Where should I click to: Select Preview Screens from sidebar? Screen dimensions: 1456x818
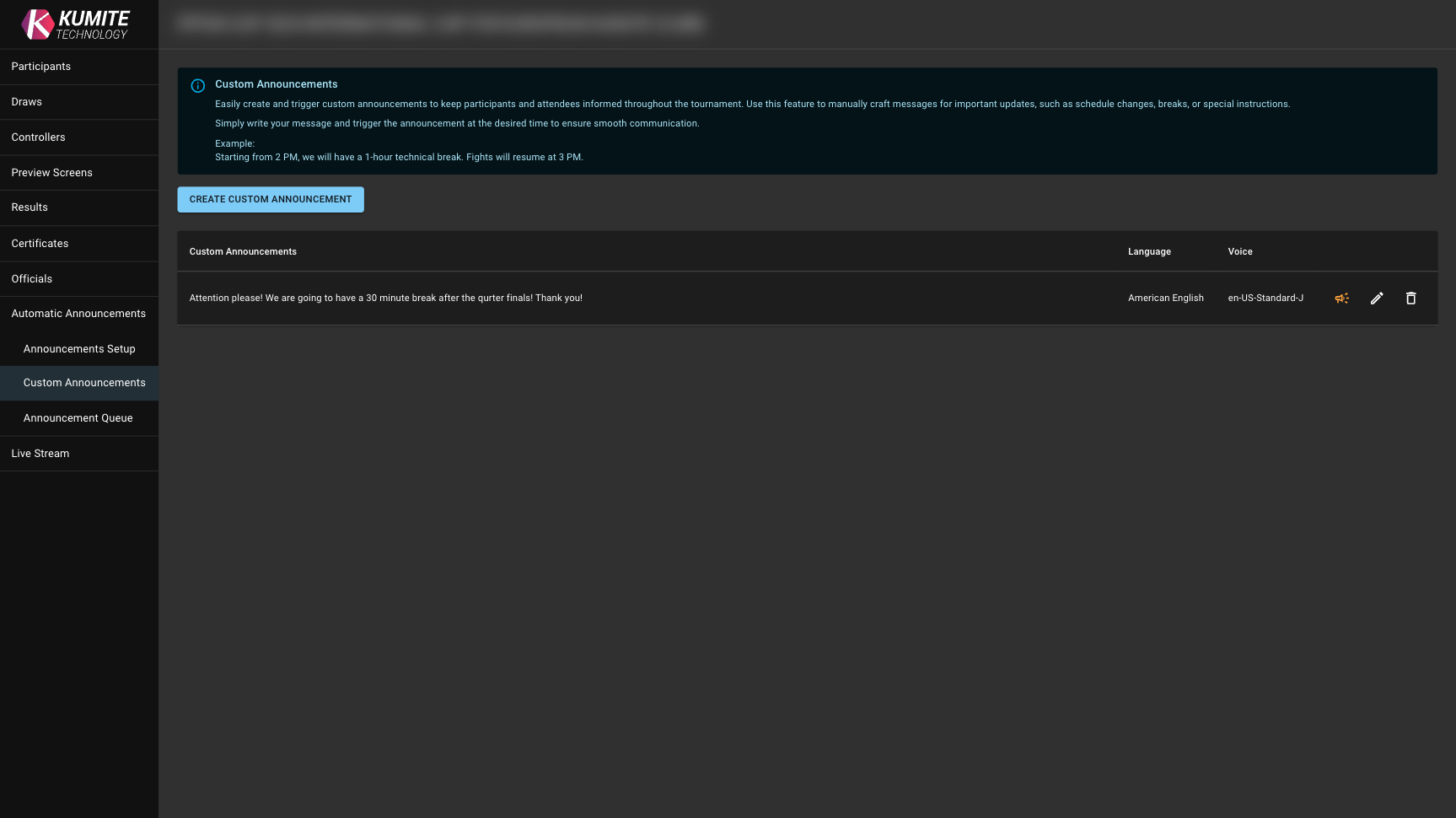[52, 173]
